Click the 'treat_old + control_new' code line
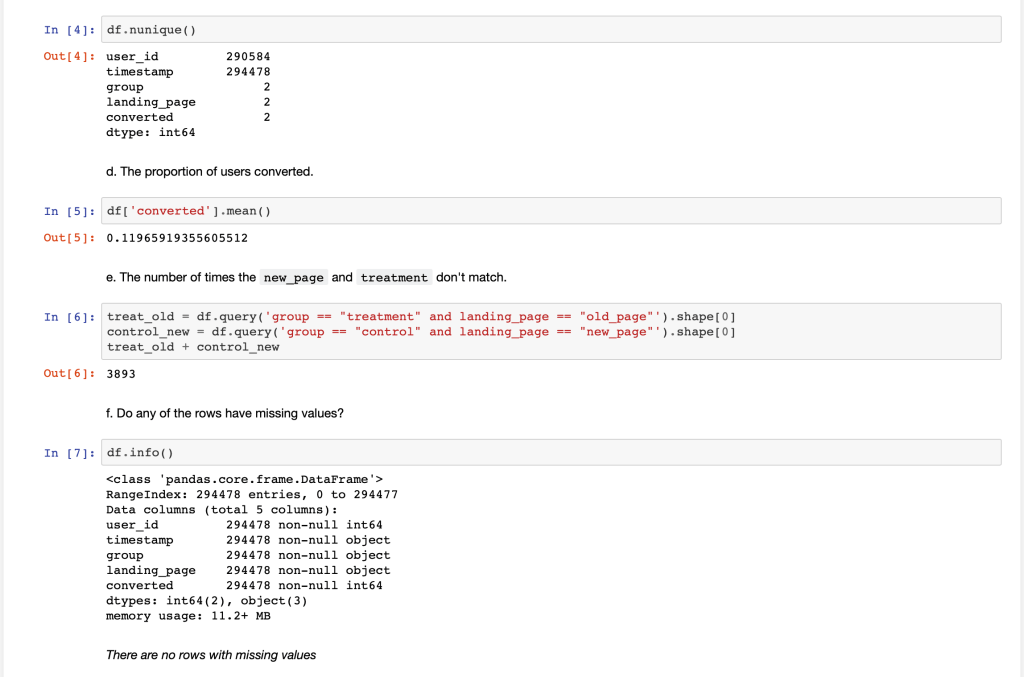Viewport: 1024px width, 677px height. [x=193, y=347]
